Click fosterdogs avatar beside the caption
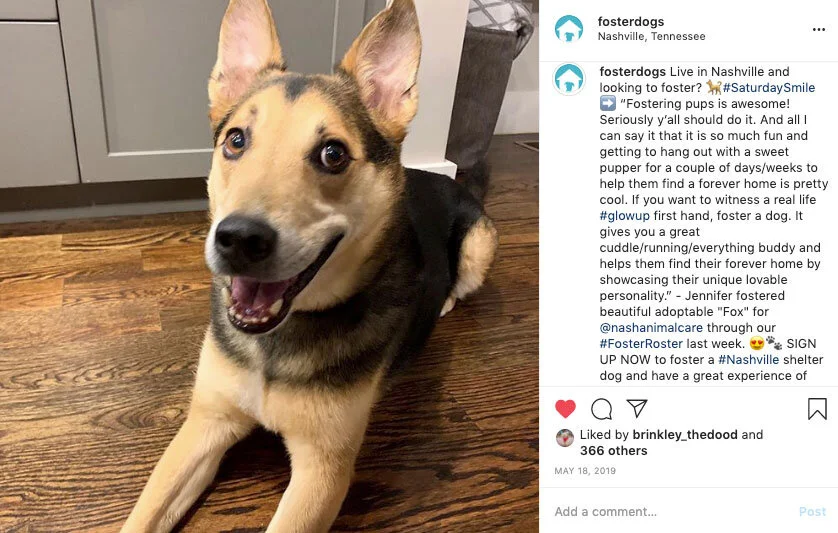Screen dimensions: 838x533 [569, 79]
